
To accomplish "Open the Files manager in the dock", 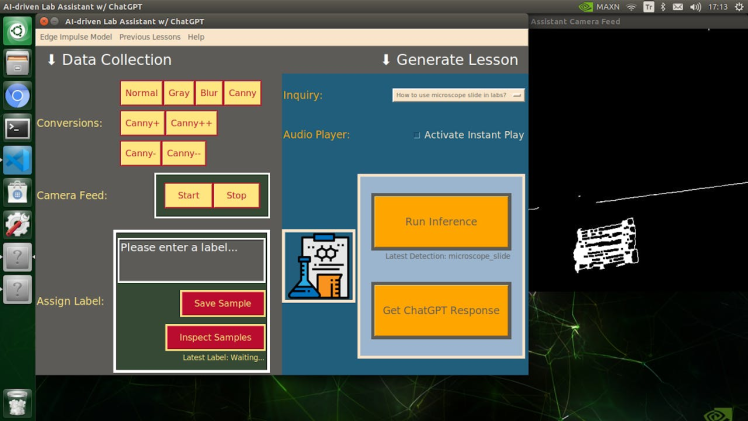I will [17, 64].
